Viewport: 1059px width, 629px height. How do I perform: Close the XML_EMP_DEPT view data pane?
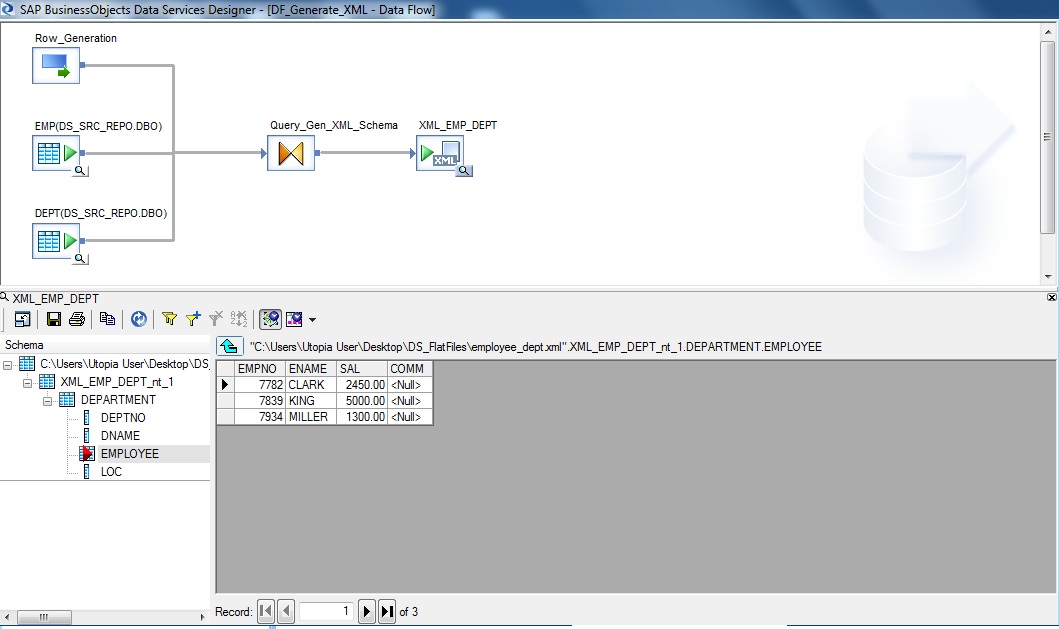pos(1052,297)
